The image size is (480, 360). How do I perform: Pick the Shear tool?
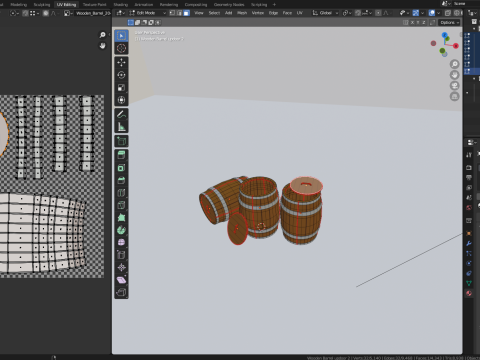[121, 280]
